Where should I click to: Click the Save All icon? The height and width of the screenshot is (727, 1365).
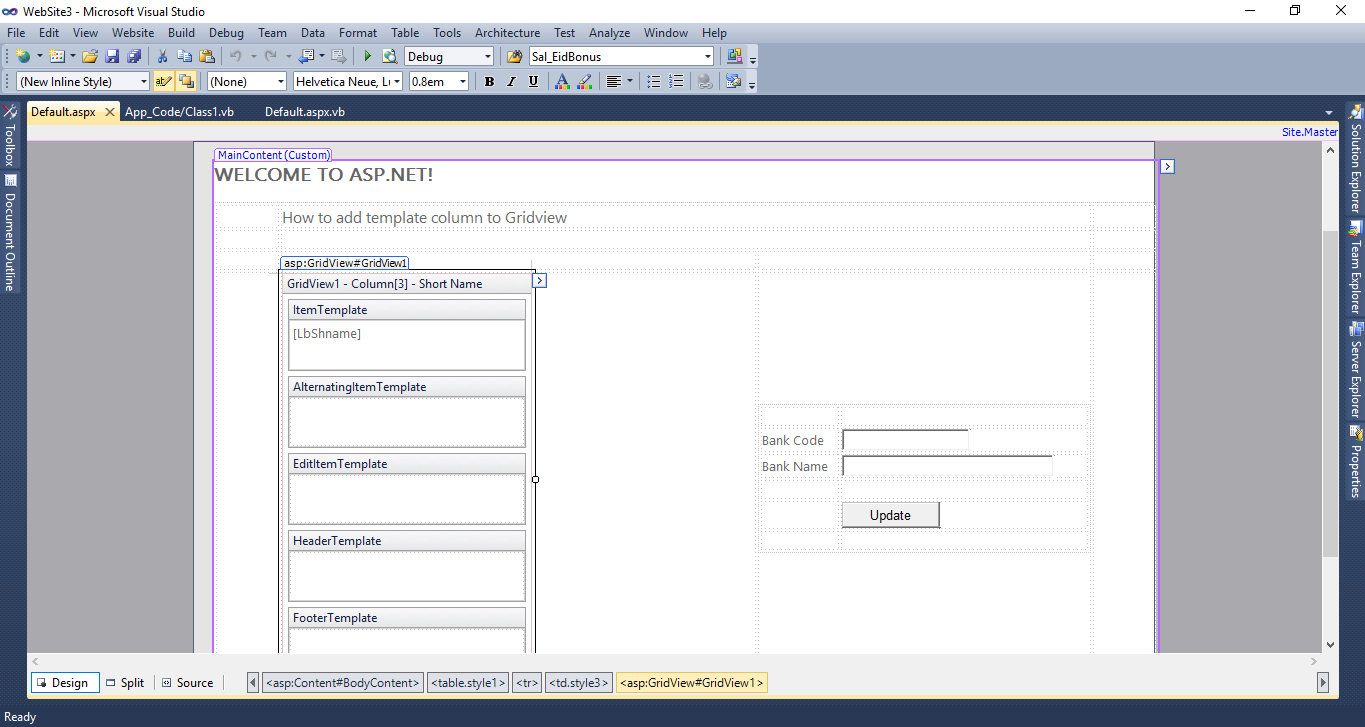tap(134, 56)
